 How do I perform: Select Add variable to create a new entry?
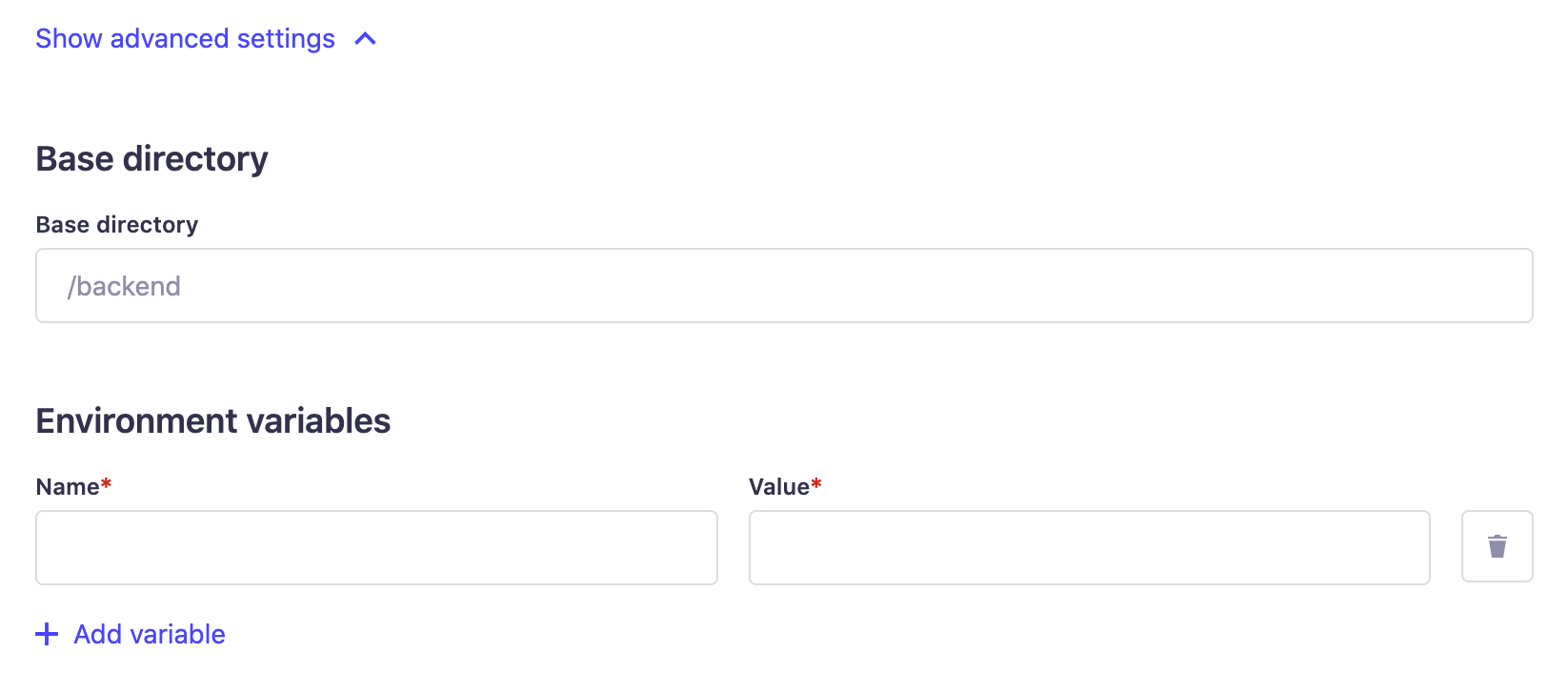pos(148,634)
